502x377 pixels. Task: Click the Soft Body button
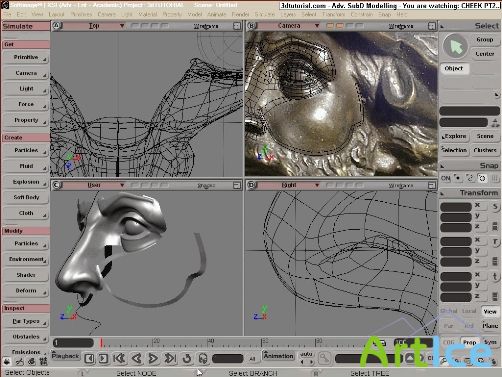26,197
